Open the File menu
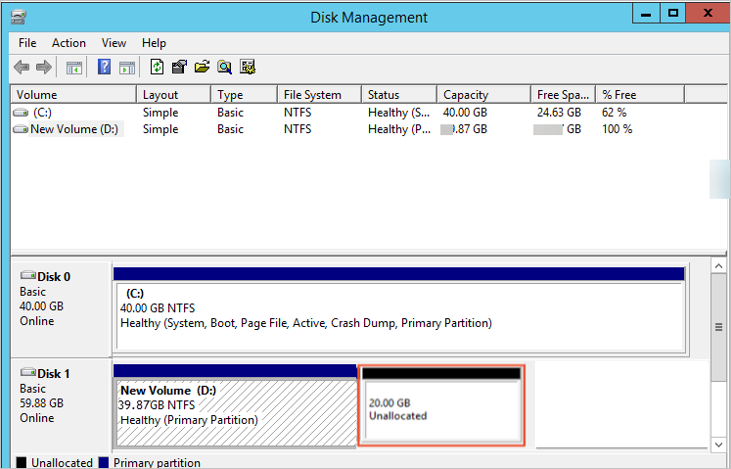 click(x=27, y=43)
